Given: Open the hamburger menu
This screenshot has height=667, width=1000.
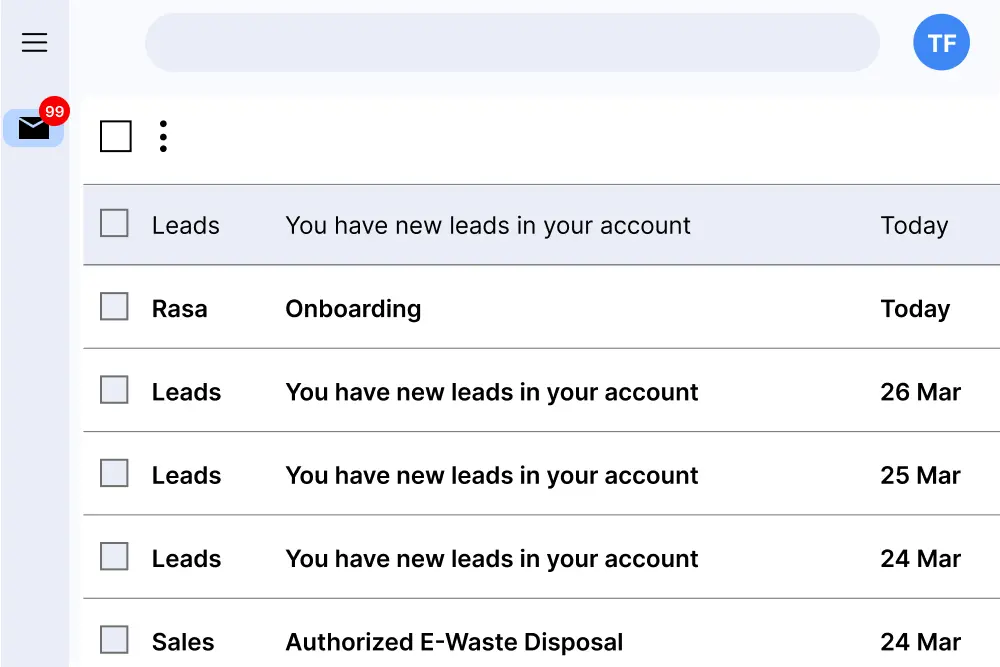Looking at the screenshot, I should pyautogui.click(x=35, y=42).
